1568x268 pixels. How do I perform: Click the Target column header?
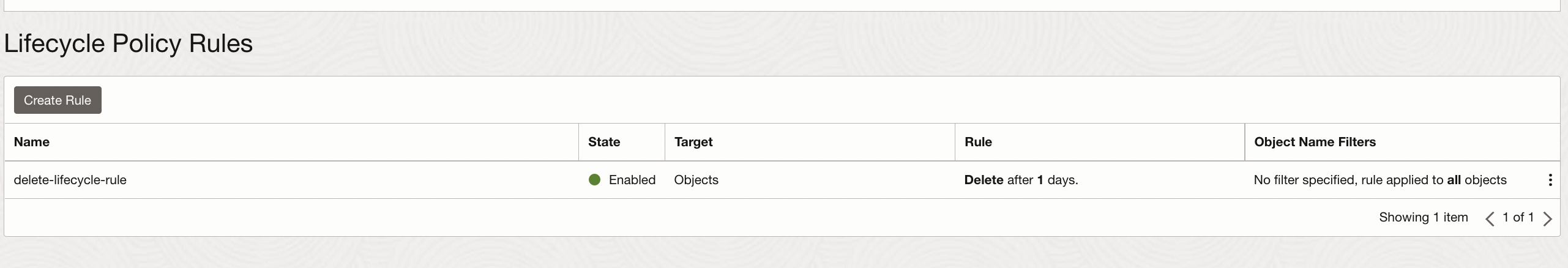click(693, 142)
